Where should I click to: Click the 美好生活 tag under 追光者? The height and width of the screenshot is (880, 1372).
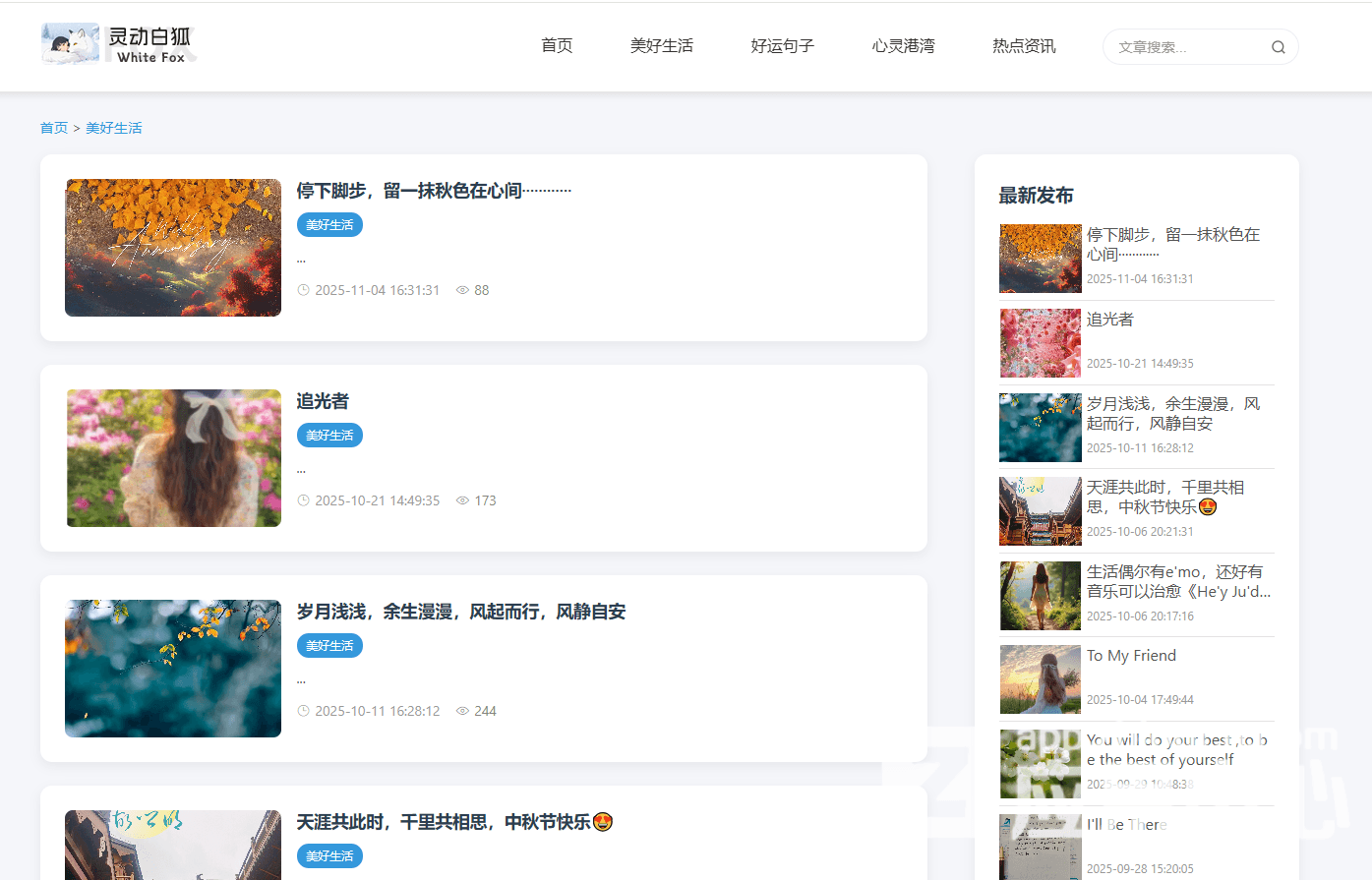point(329,436)
